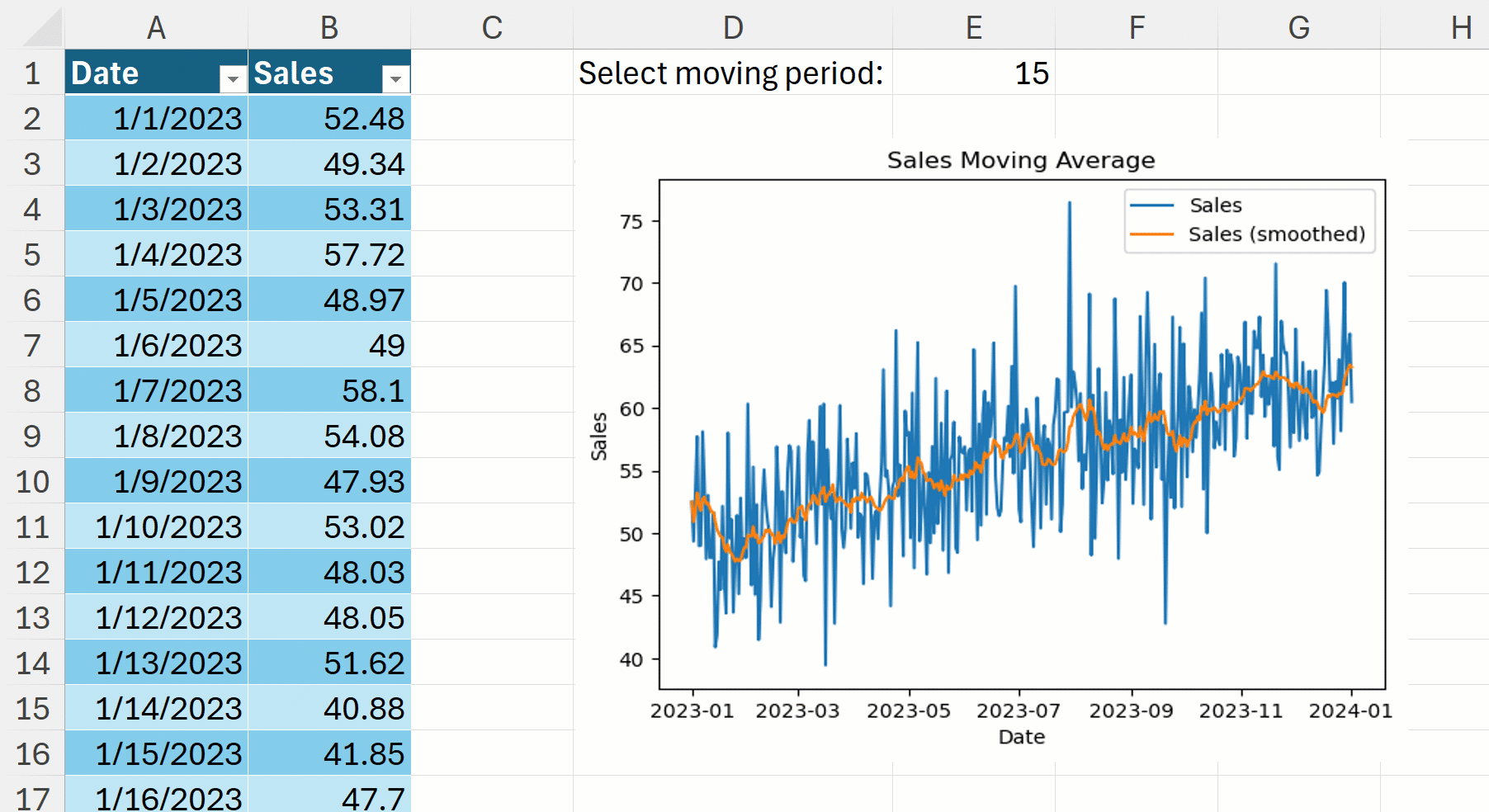
Task: Select column B header
Action: click(329, 28)
